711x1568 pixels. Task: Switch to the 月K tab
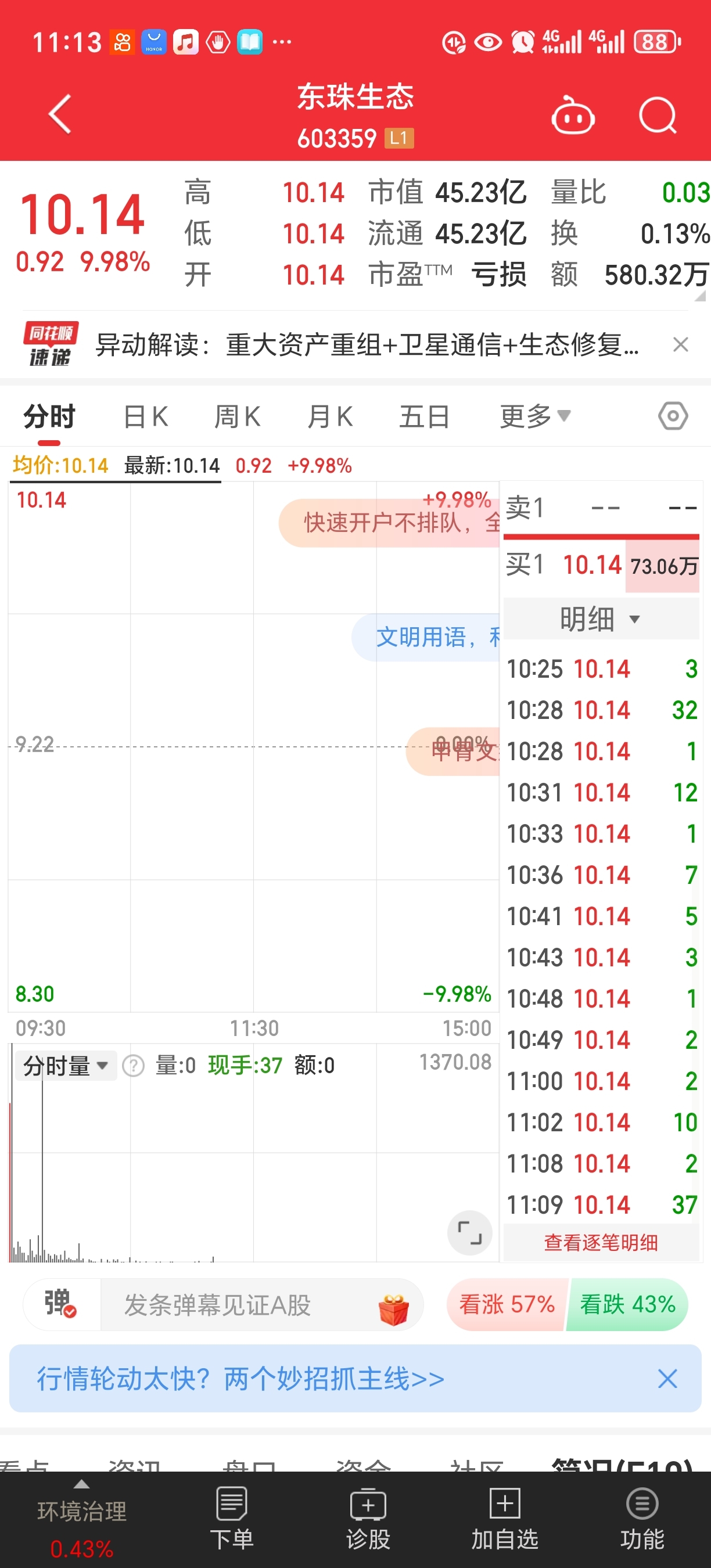tap(330, 416)
